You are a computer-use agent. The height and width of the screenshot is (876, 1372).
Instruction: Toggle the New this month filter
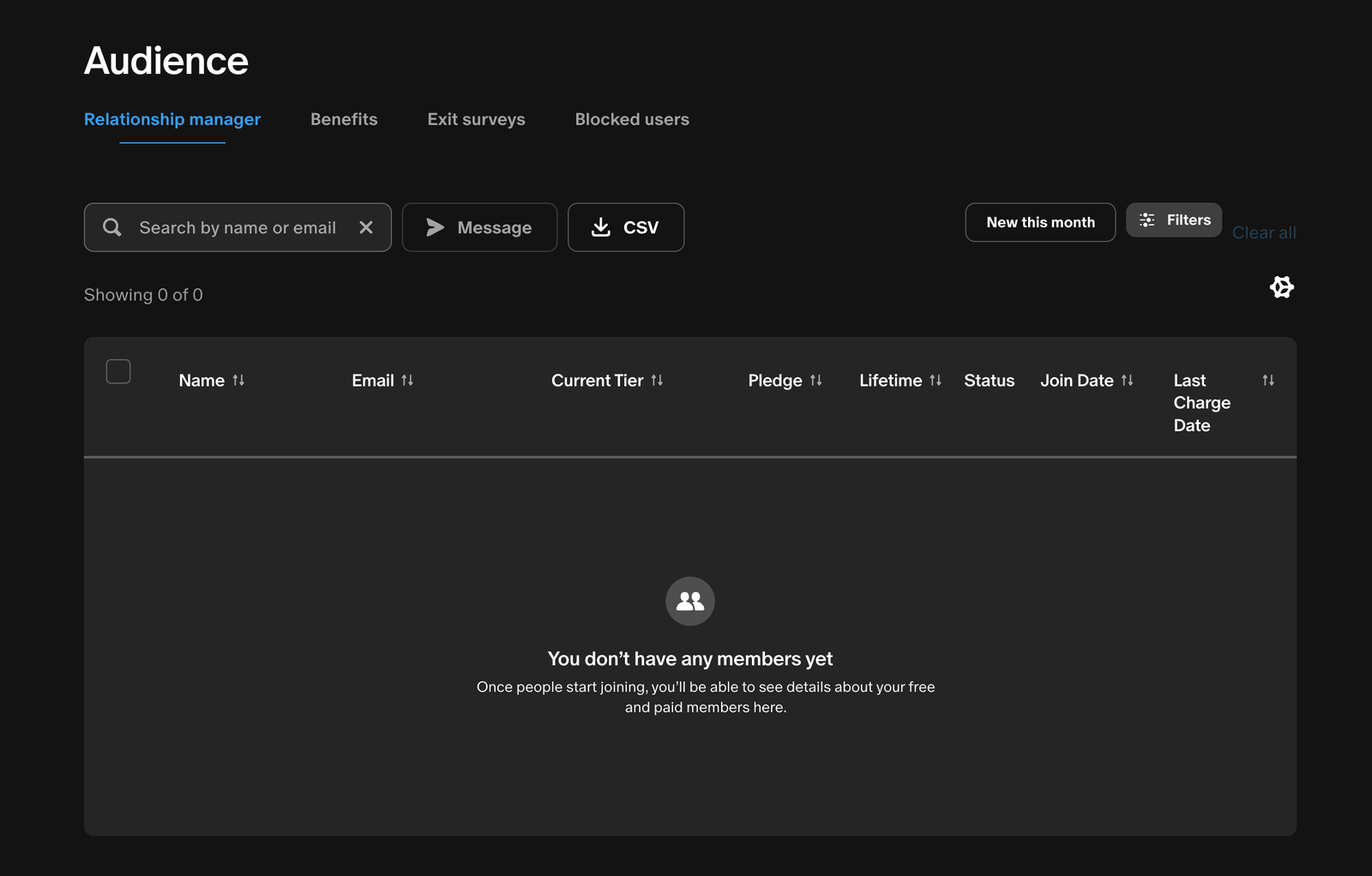(x=1040, y=222)
